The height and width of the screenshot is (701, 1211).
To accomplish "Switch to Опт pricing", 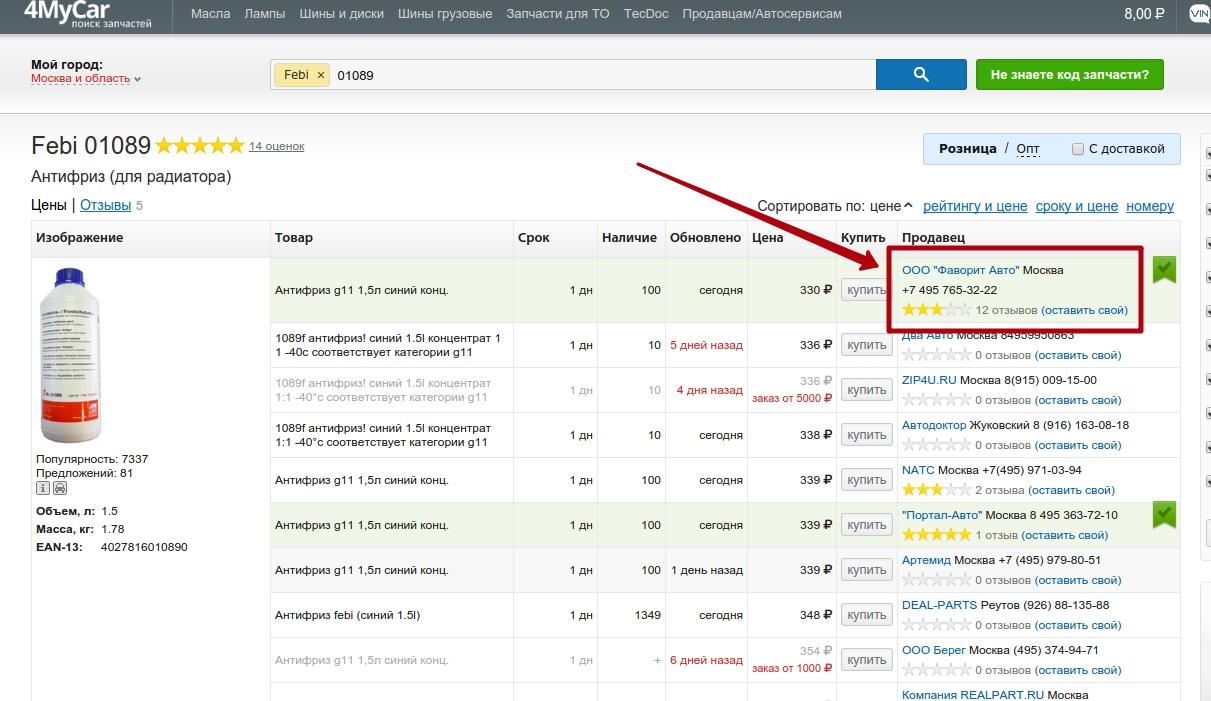I will tap(1028, 149).
